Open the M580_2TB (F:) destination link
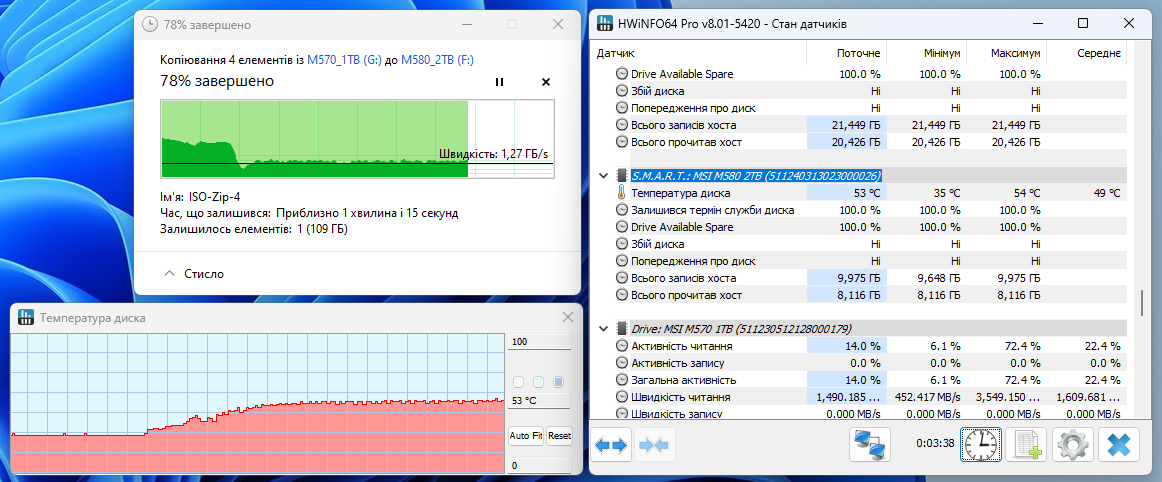Image resolution: width=1162 pixels, height=482 pixels. point(439,61)
